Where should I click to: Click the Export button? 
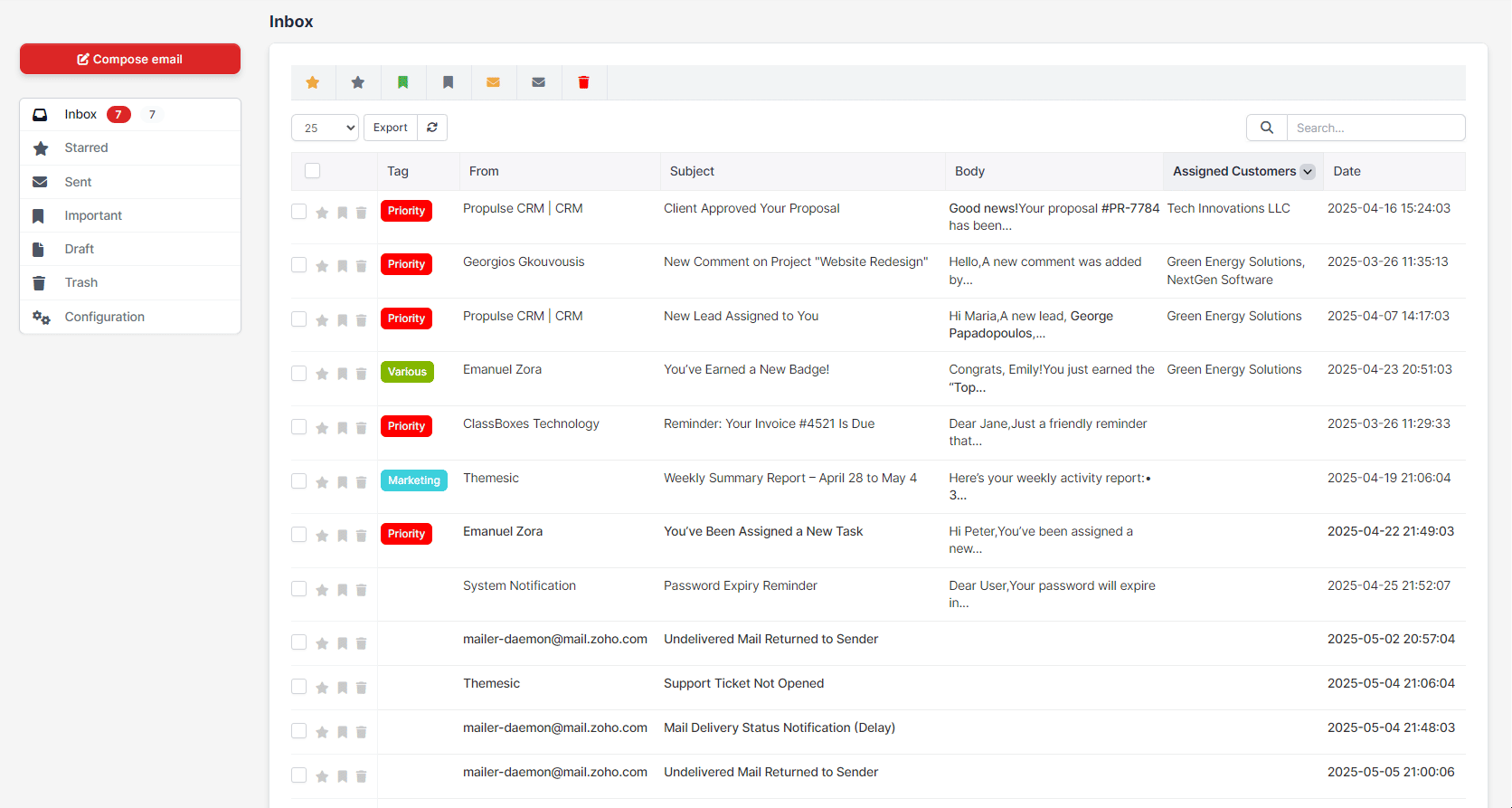click(x=391, y=128)
